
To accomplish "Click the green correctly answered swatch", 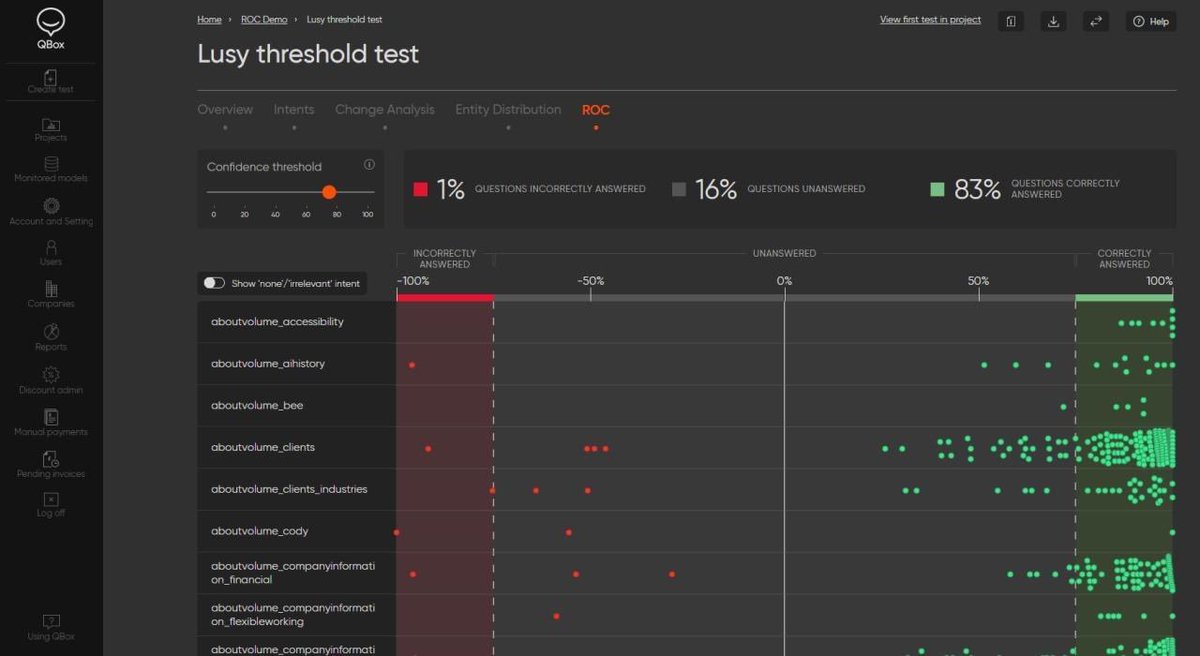I will click(x=937, y=189).
